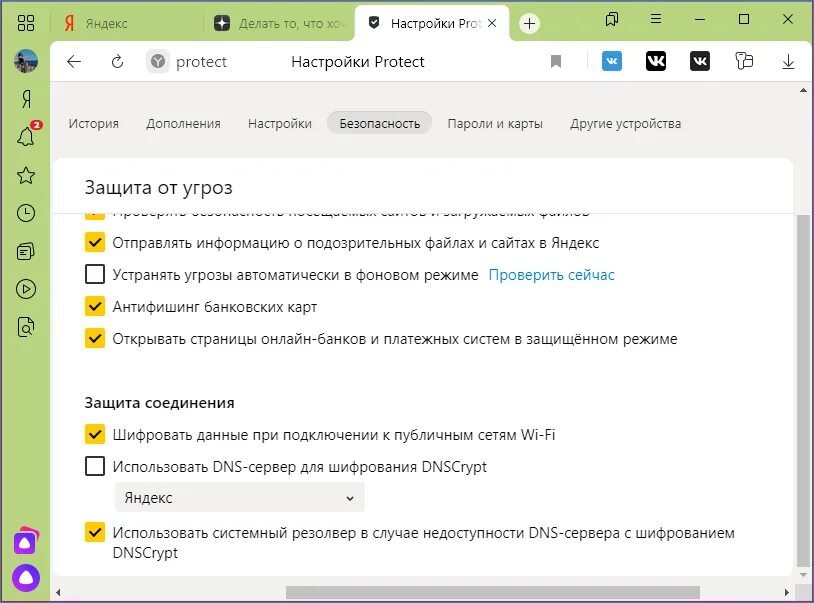Reload the page
Viewport: 814px width, 603px height.
pyautogui.click(x=117, y=62)
